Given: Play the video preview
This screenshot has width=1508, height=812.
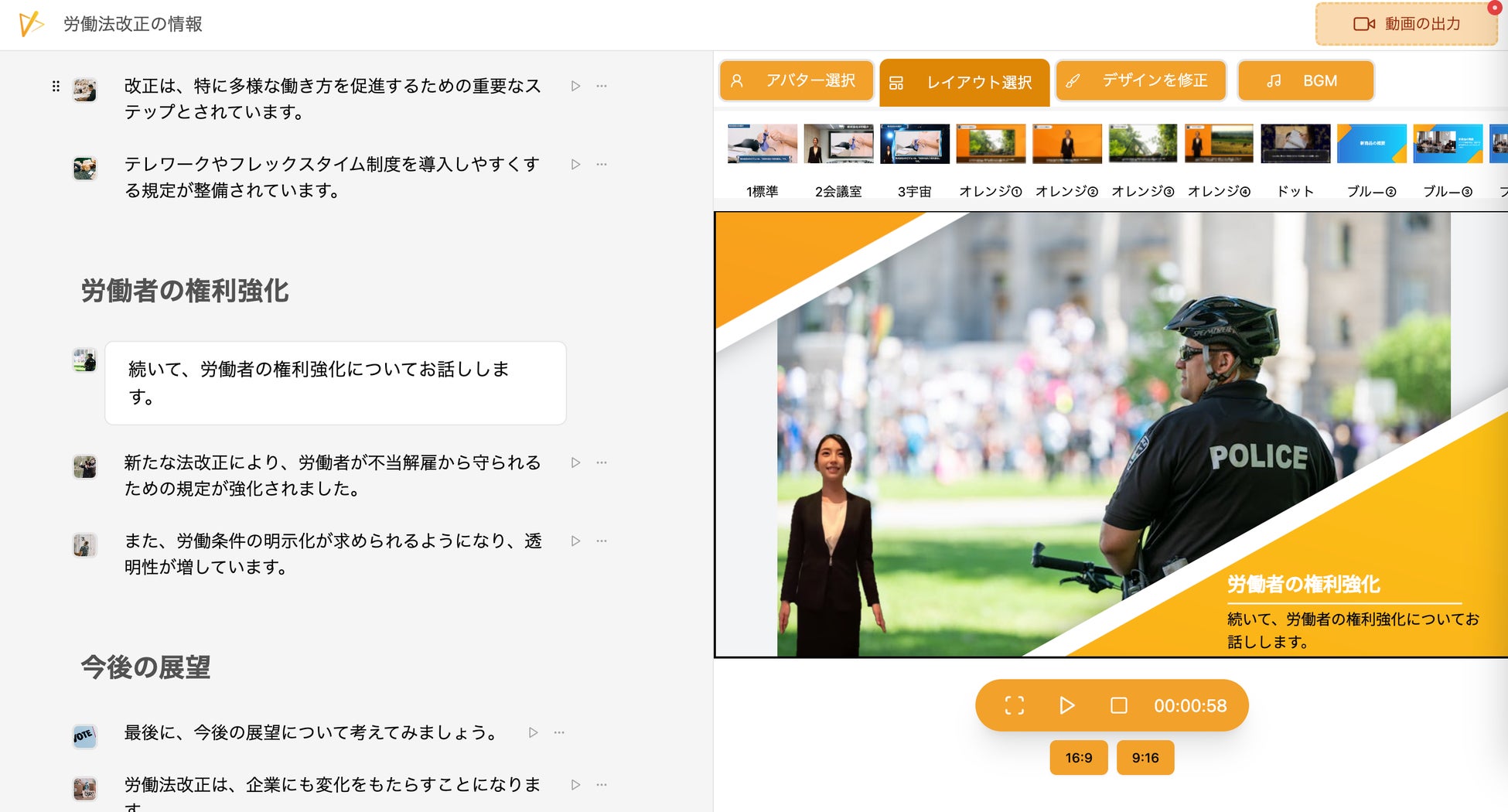Looking at the screenshot, I should 1066,705.
